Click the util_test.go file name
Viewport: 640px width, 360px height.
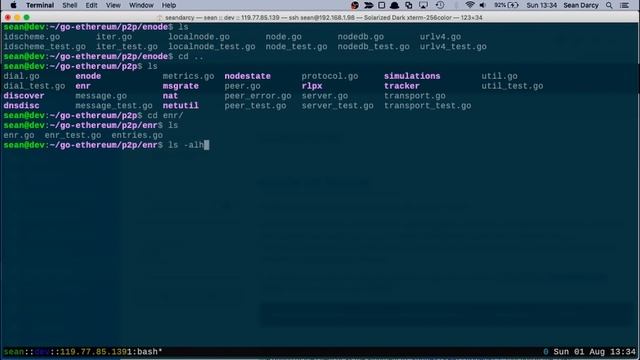tap(512, 86)
